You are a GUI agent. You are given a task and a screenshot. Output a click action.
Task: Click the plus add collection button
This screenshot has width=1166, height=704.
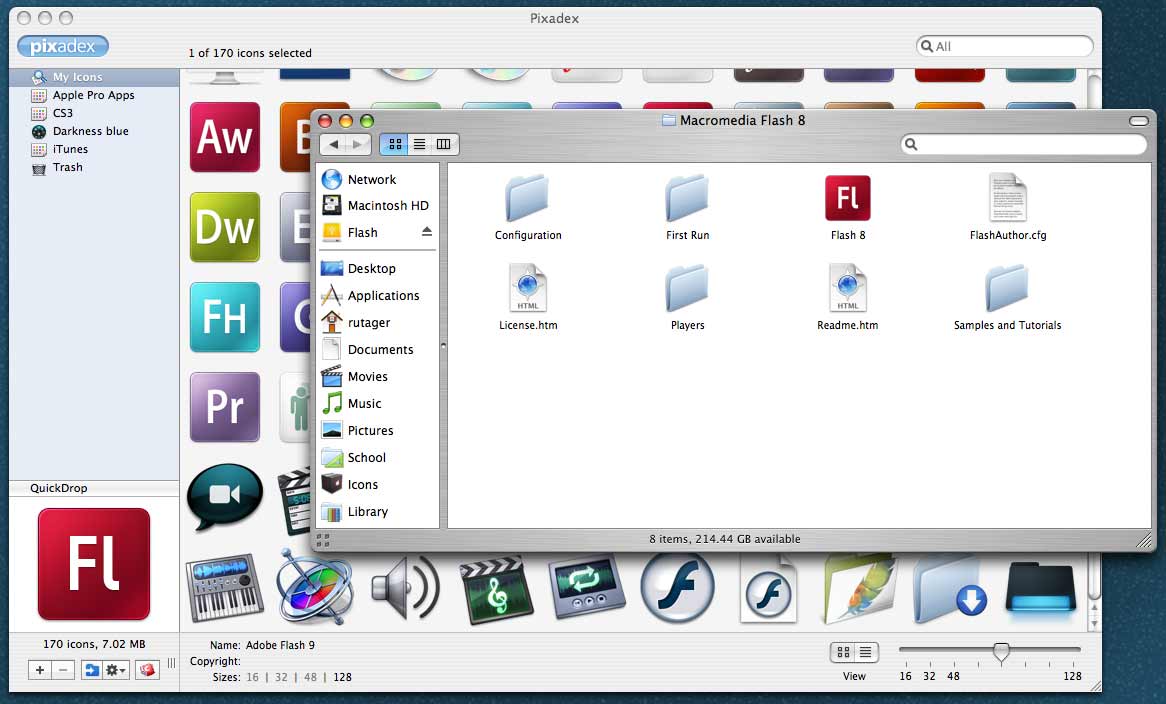40,670
